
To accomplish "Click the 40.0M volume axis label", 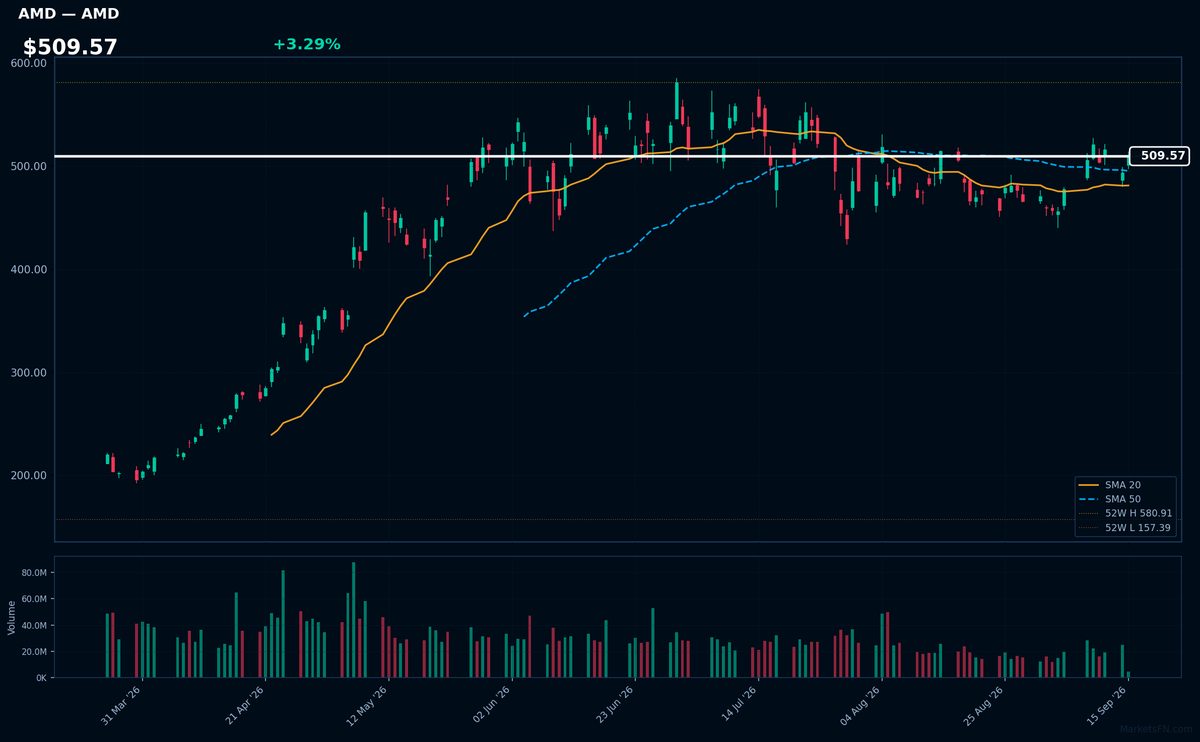I will (x=34, y=626).
